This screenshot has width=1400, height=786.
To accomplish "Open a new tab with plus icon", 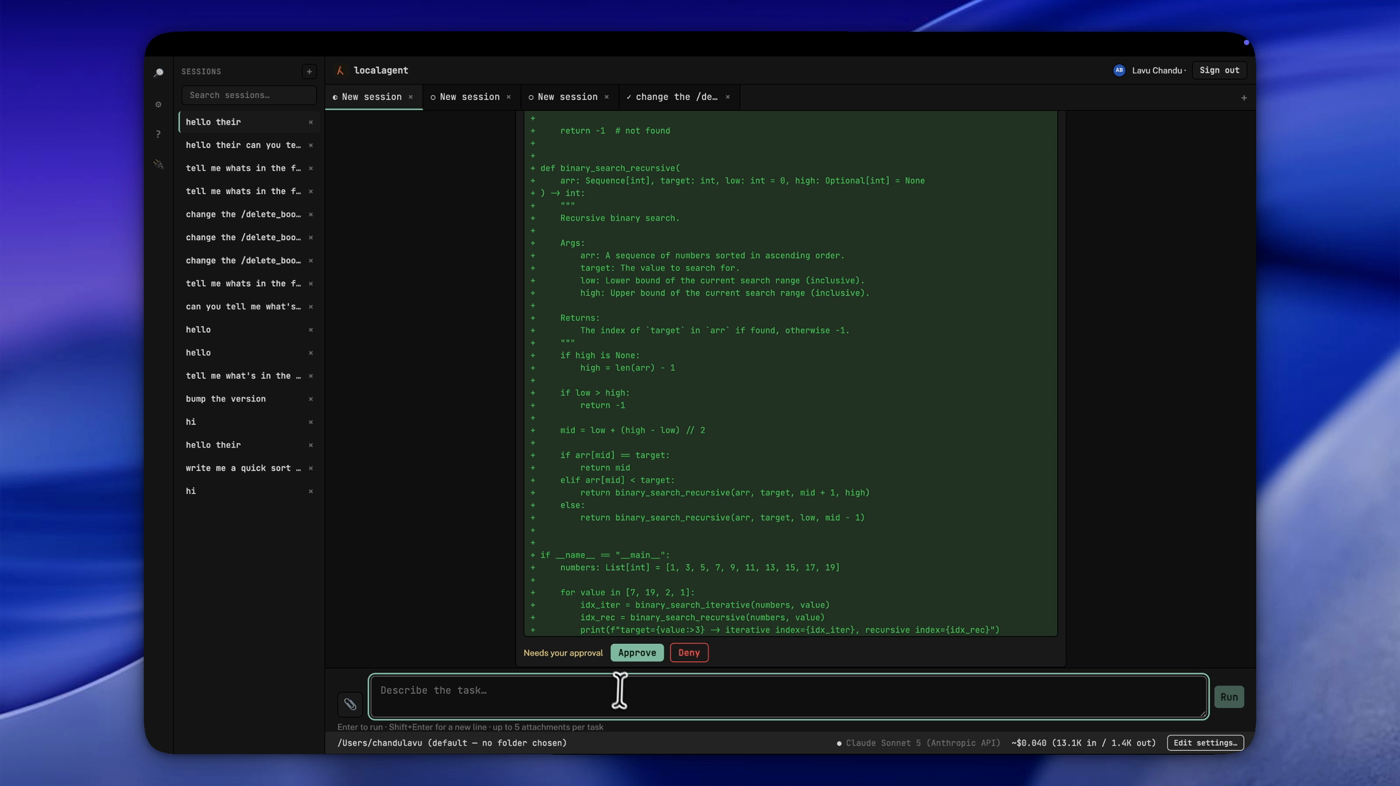I will pos(1244,98).
